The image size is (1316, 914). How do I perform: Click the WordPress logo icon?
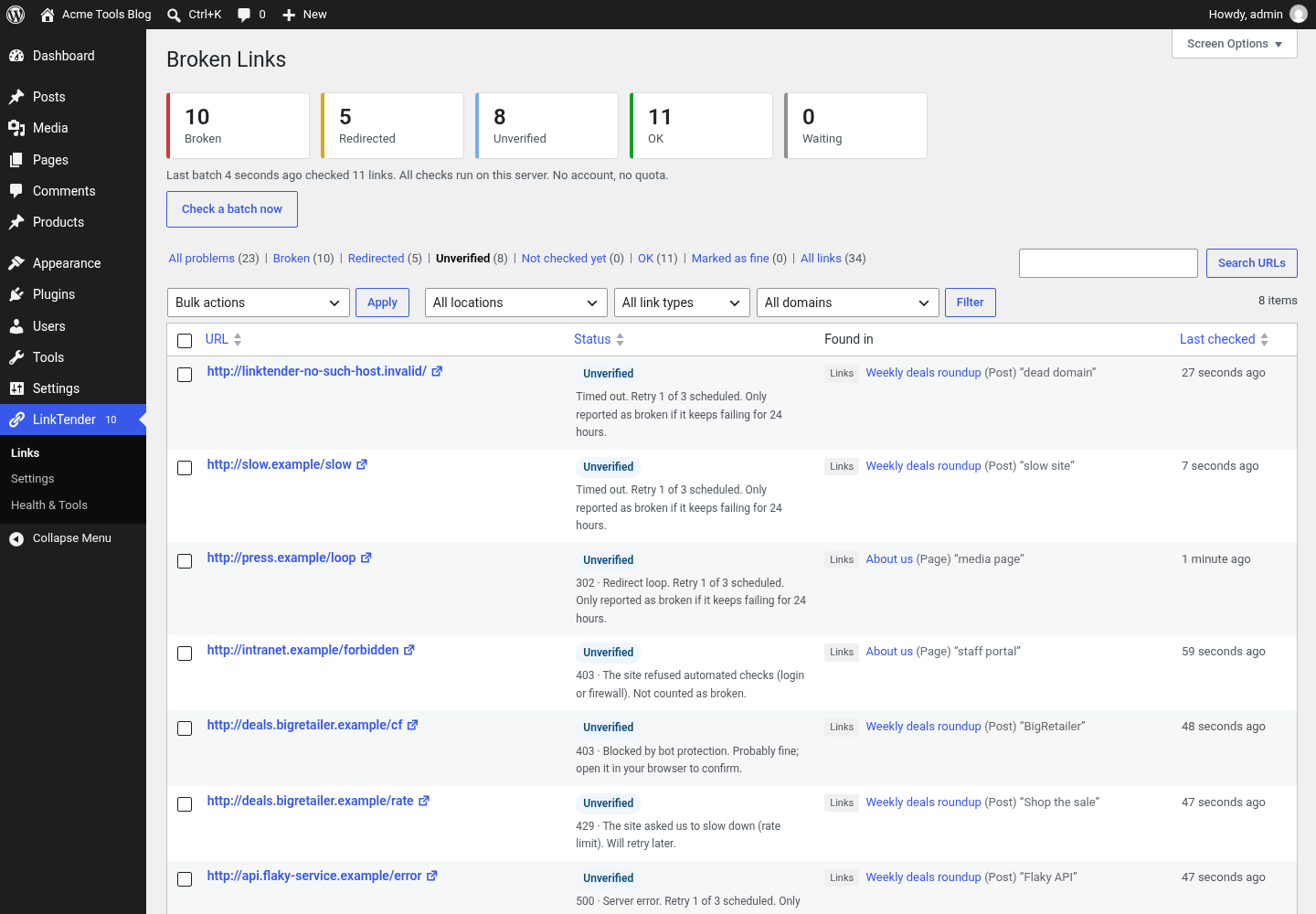[16, 15]
